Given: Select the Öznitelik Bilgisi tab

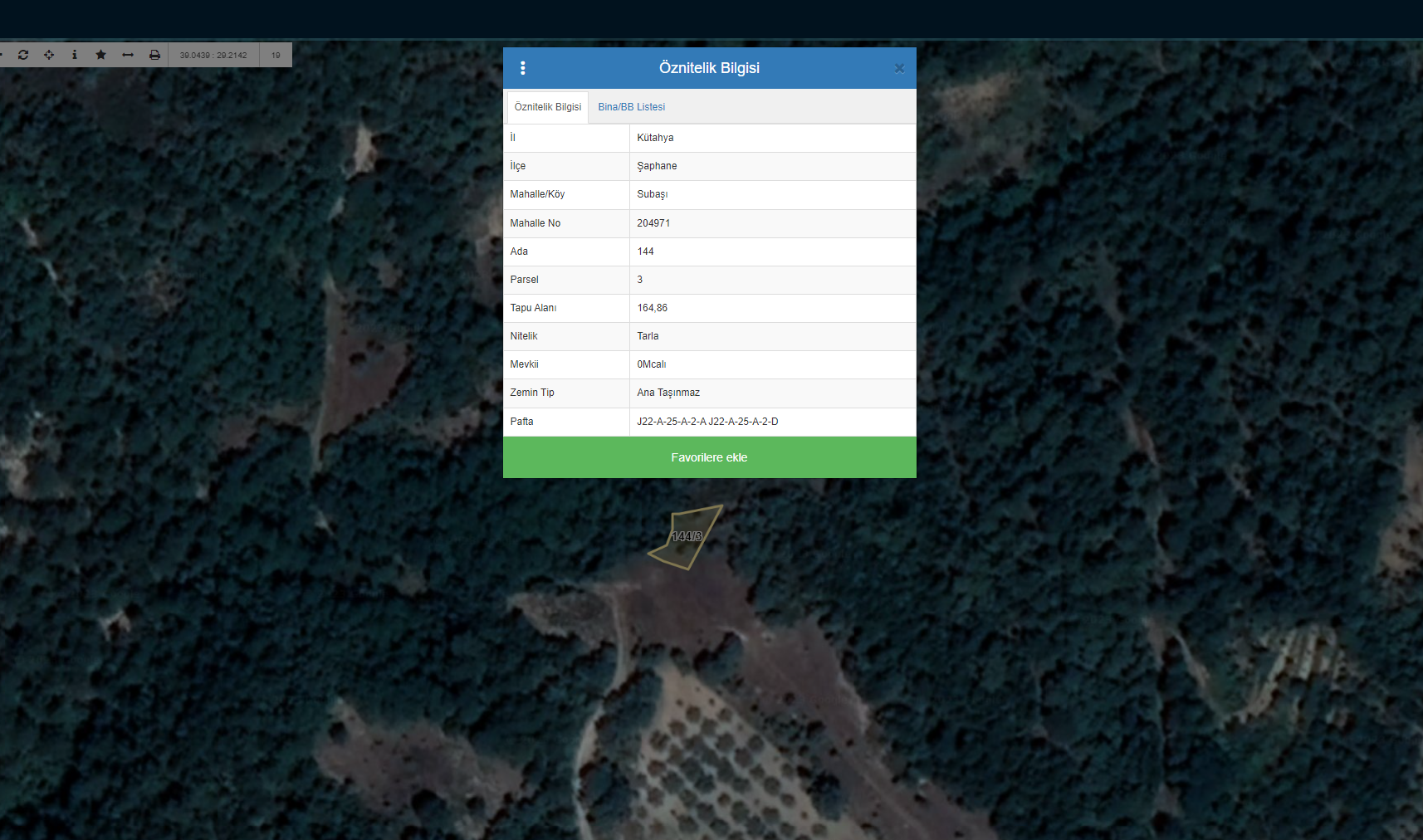Looking at the screenshot, I should coord(548,107).
